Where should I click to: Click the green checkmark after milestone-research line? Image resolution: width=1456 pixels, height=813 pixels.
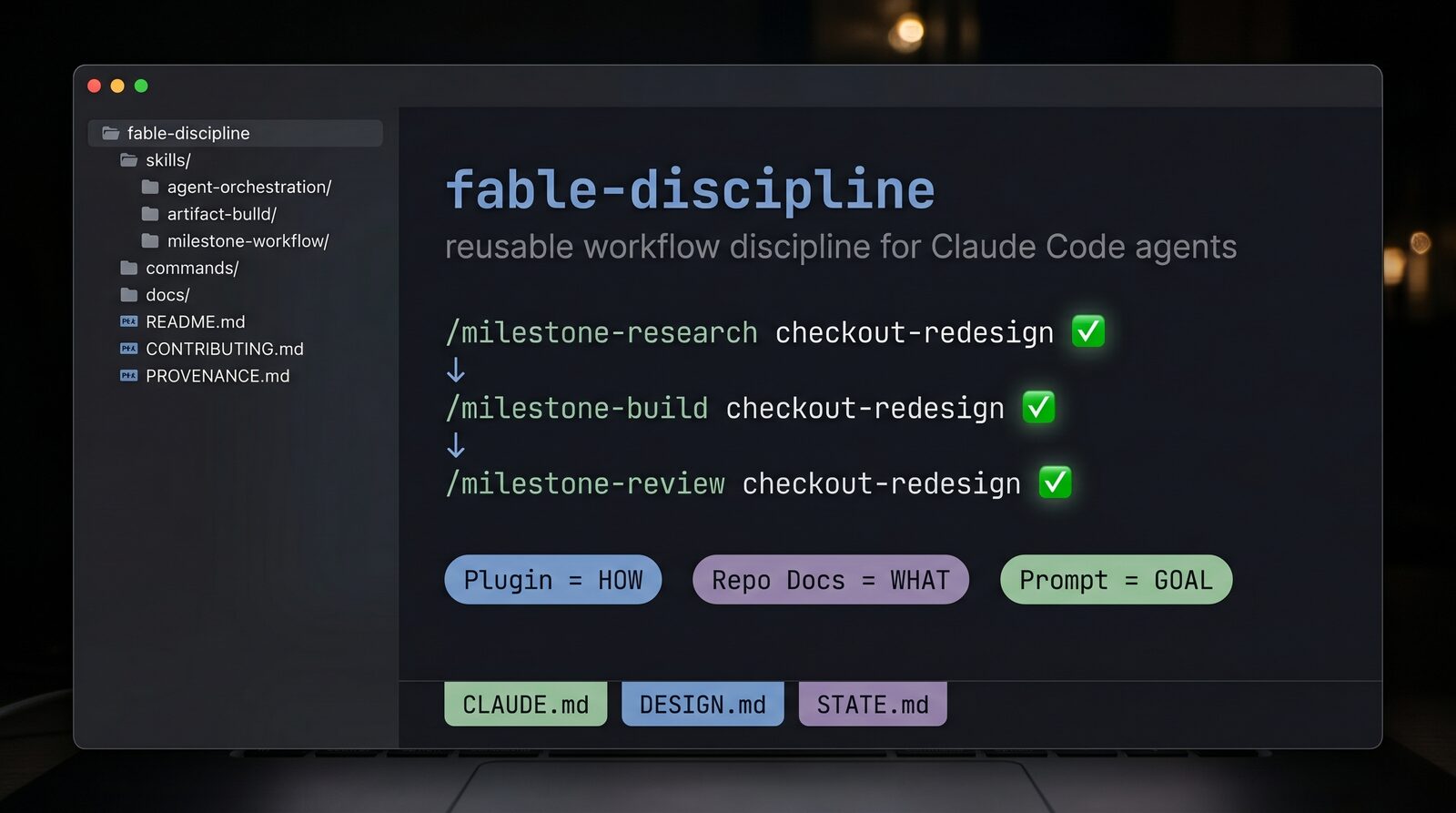pyautogui.click(x=1088, y=331)
